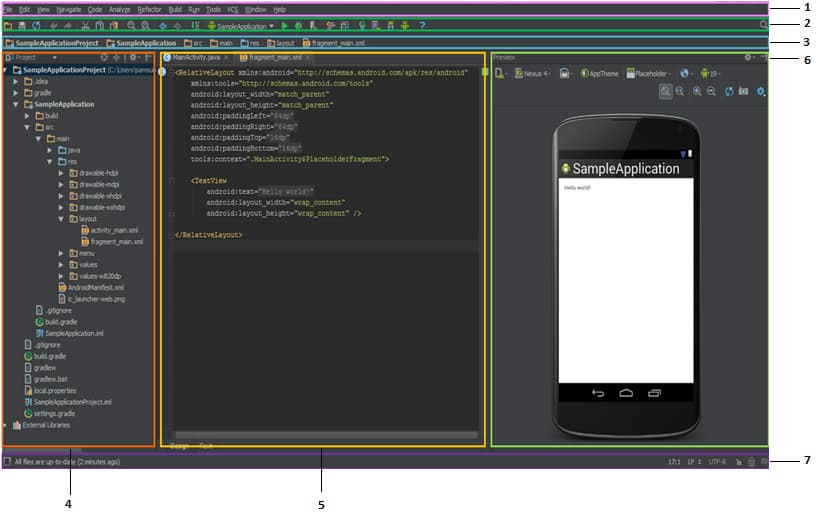Select ic_launcher-web.png in the project tree
Screen dimensions: 833x519
coord(92,300)
